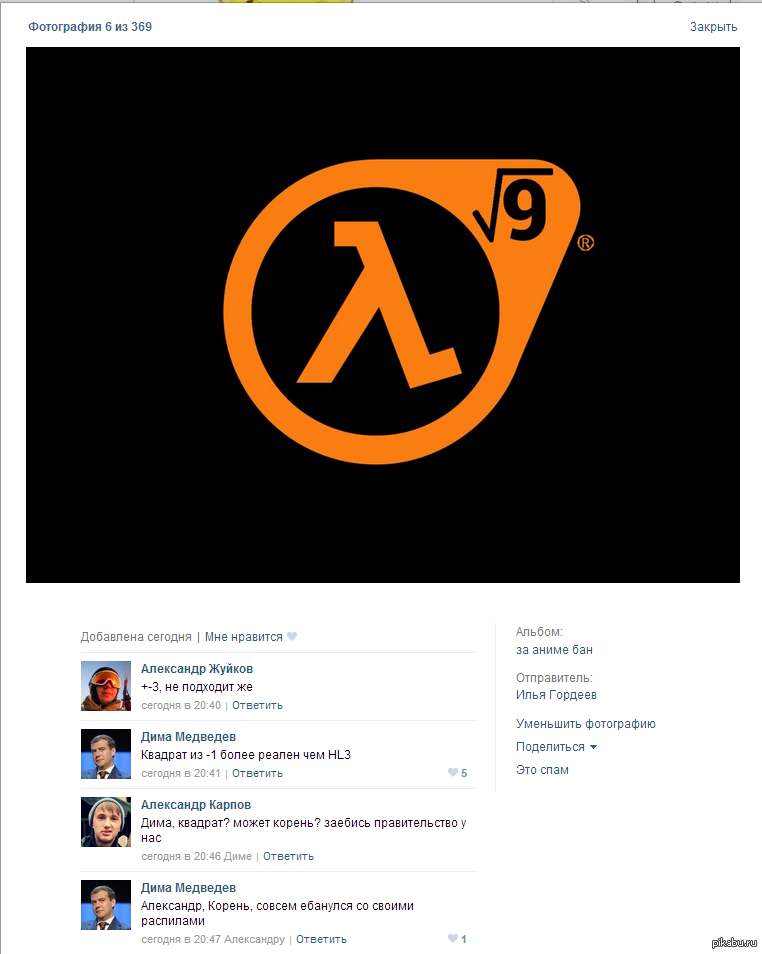Report the photo with Это спам
Screen dimensions: 762x954
tap(542, 770)
